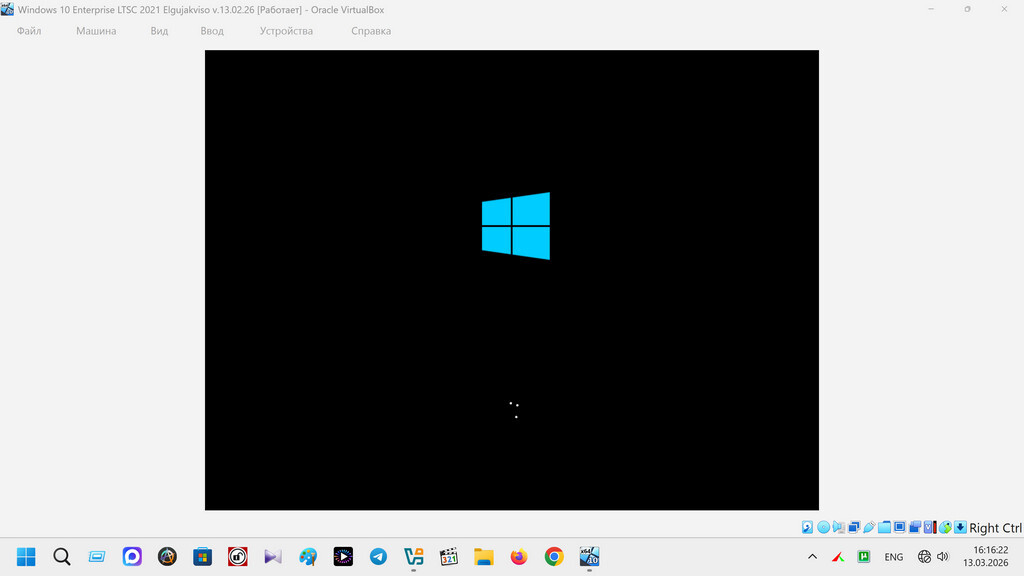The height and width of the screenshot is (576, 1024).
Task: Click inside the guest VM boot screen
Action: pyautogui.click(x=511, y=280)
